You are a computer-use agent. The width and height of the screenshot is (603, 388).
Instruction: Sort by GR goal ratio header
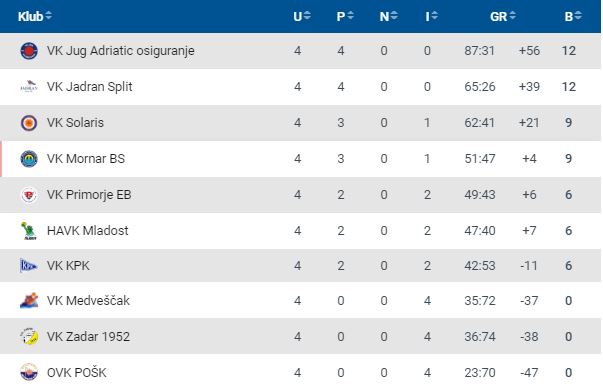click(x=503, y=16)
